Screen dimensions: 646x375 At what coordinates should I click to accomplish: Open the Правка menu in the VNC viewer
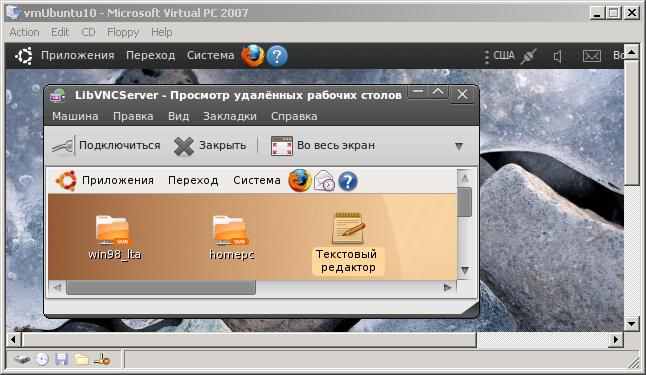pos(133,116)
